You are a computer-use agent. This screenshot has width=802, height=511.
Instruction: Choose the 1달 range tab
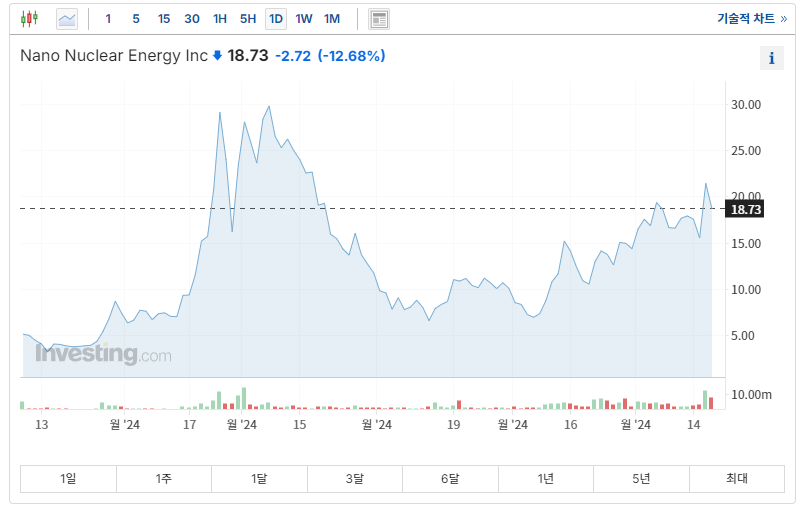(259, 479)
